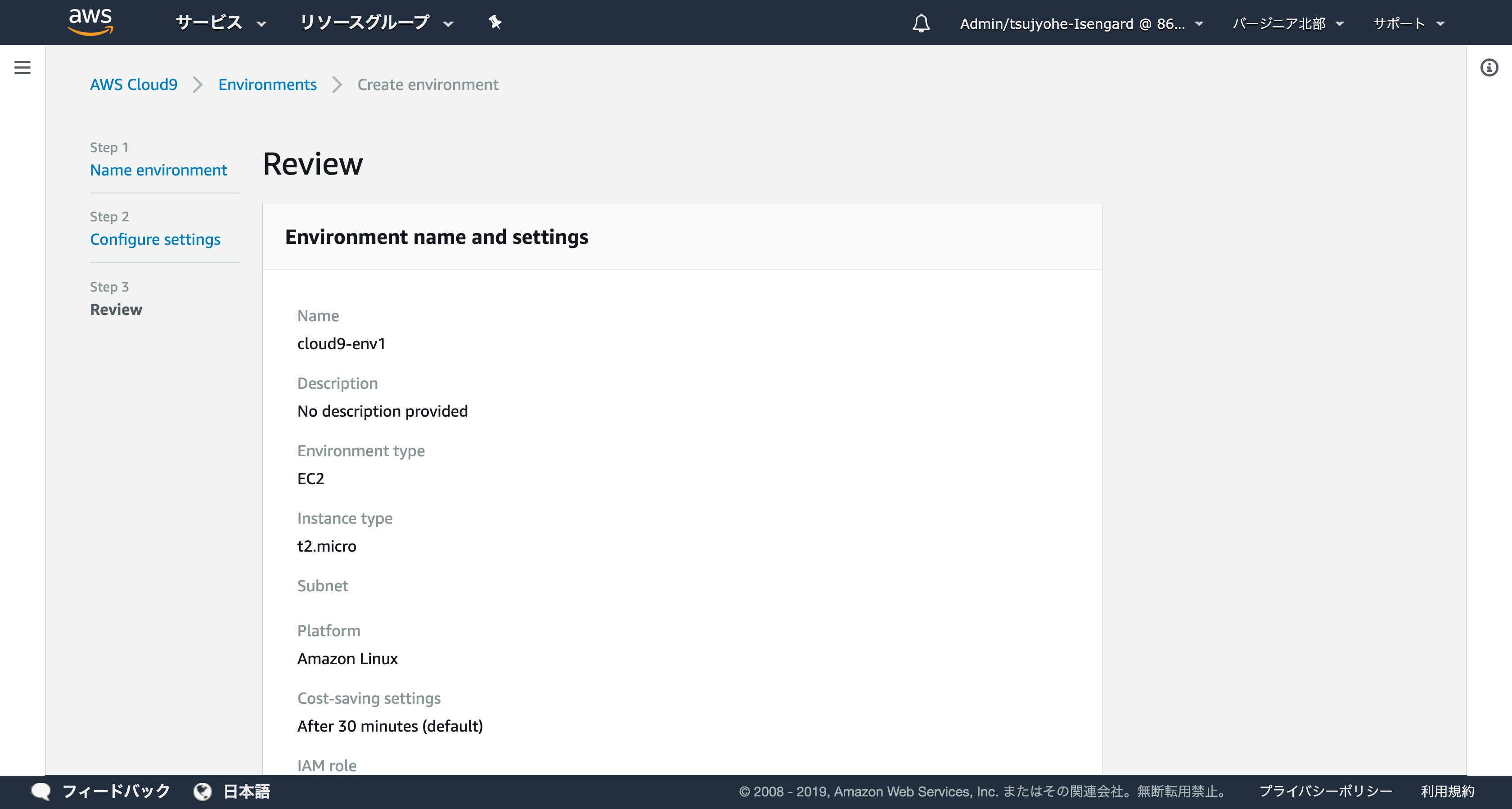Click the Step 3 label
The width and height of the screenshot is (1512, 809).
point(109,287)
